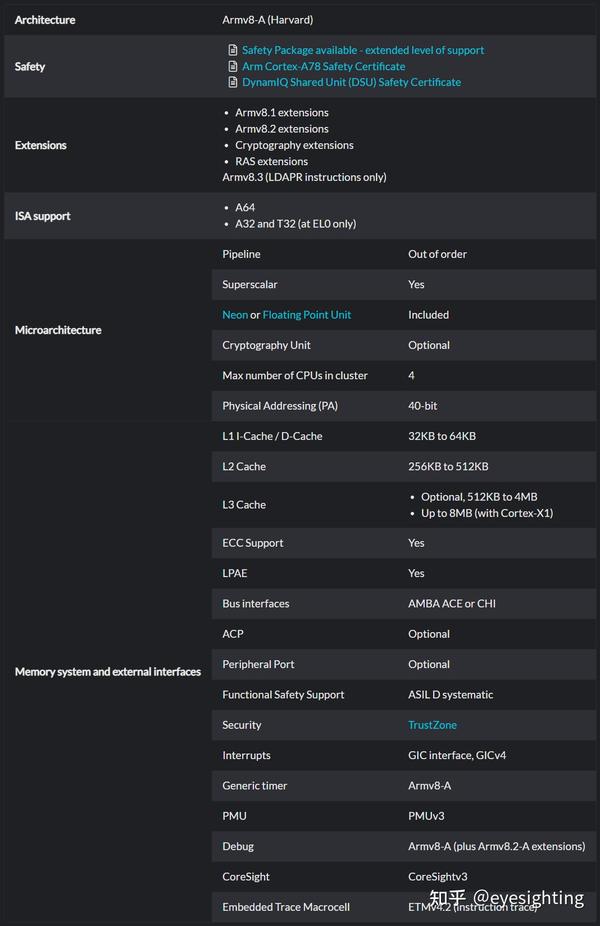The height and width of the screenshot is (926, 600).
Task: Open DynamIQ Shared Unit Safety Certificate link
Action: click(x=351, y=82)
